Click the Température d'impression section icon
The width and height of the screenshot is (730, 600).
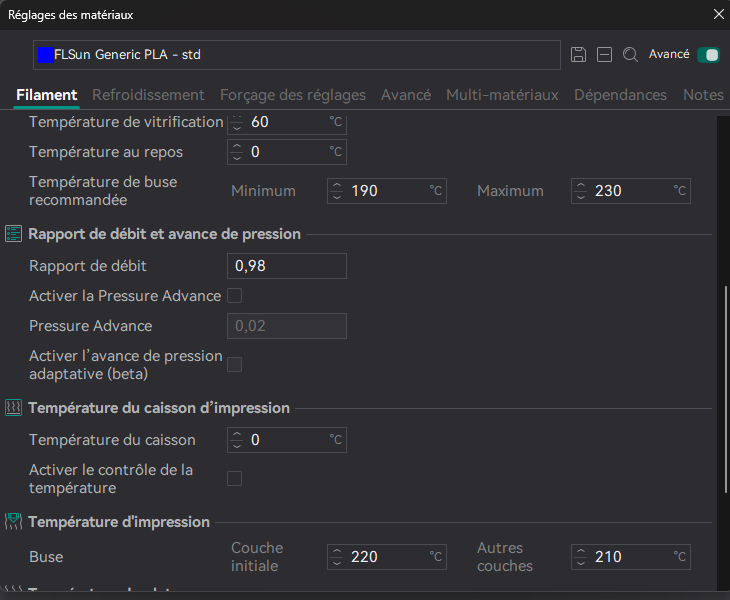tap(14, 522)
